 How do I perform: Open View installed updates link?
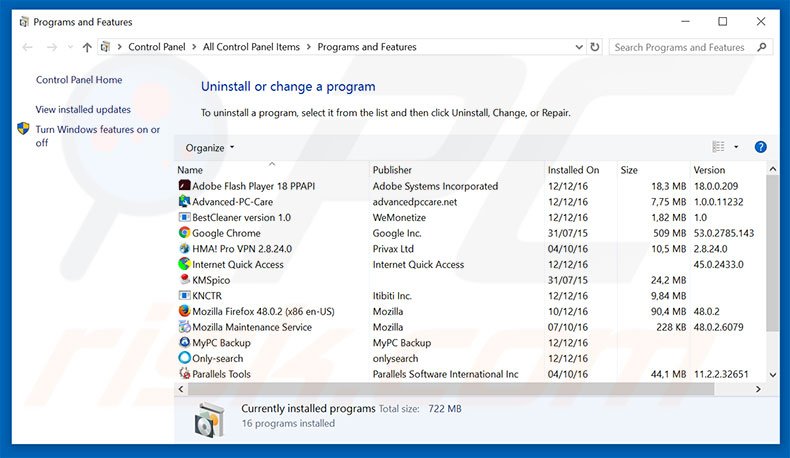pyautogui.click(x=83, y=109)
